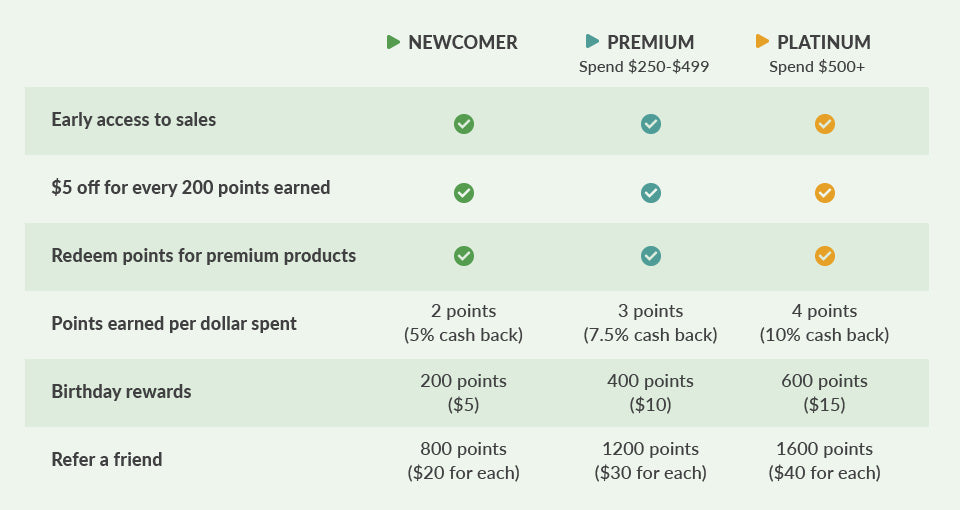Click Newcomer checkmark for $5 off row

coord(464,192)
